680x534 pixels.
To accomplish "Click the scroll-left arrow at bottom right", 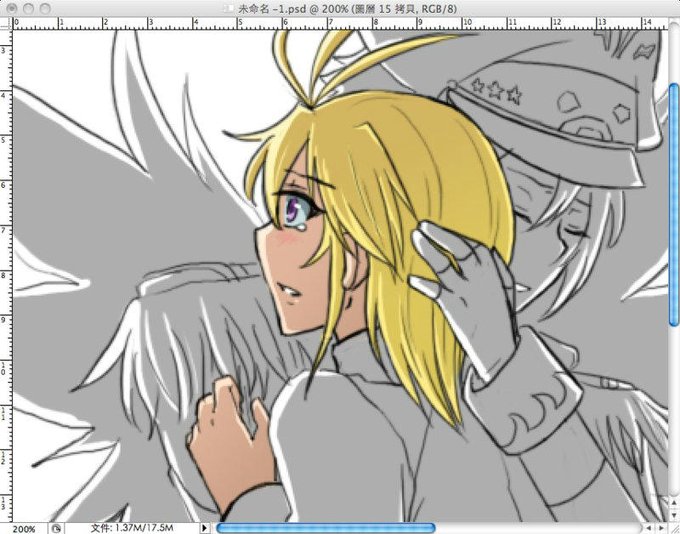I will point(649,528).
